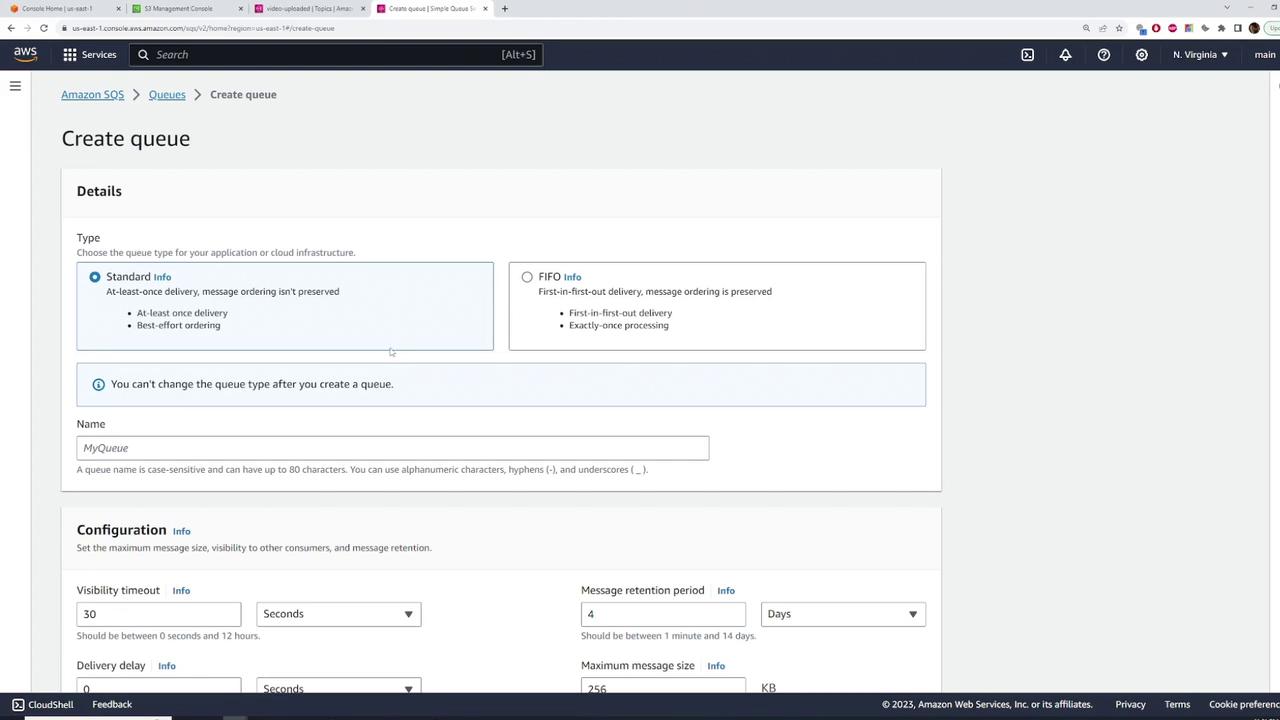Viewport: 1280px width, 720px height.
Task: Open the Services grid menu
Action: point(70,55)
